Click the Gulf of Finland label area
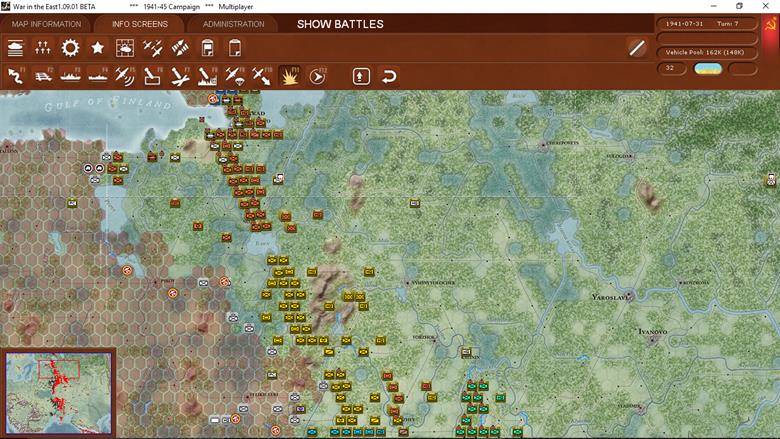Image resolution: width=780 pixels, height=439 pixels. pos(108,103)
